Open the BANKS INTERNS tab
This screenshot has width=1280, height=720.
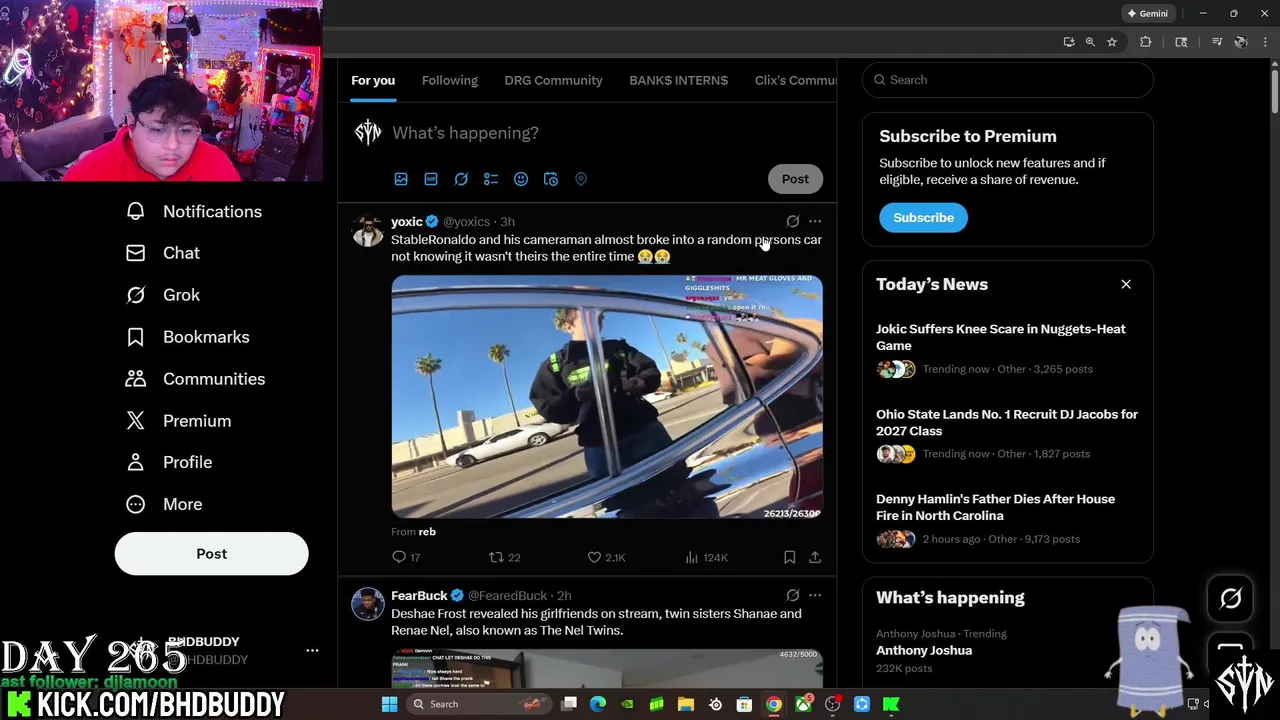[x=678, y=80]
